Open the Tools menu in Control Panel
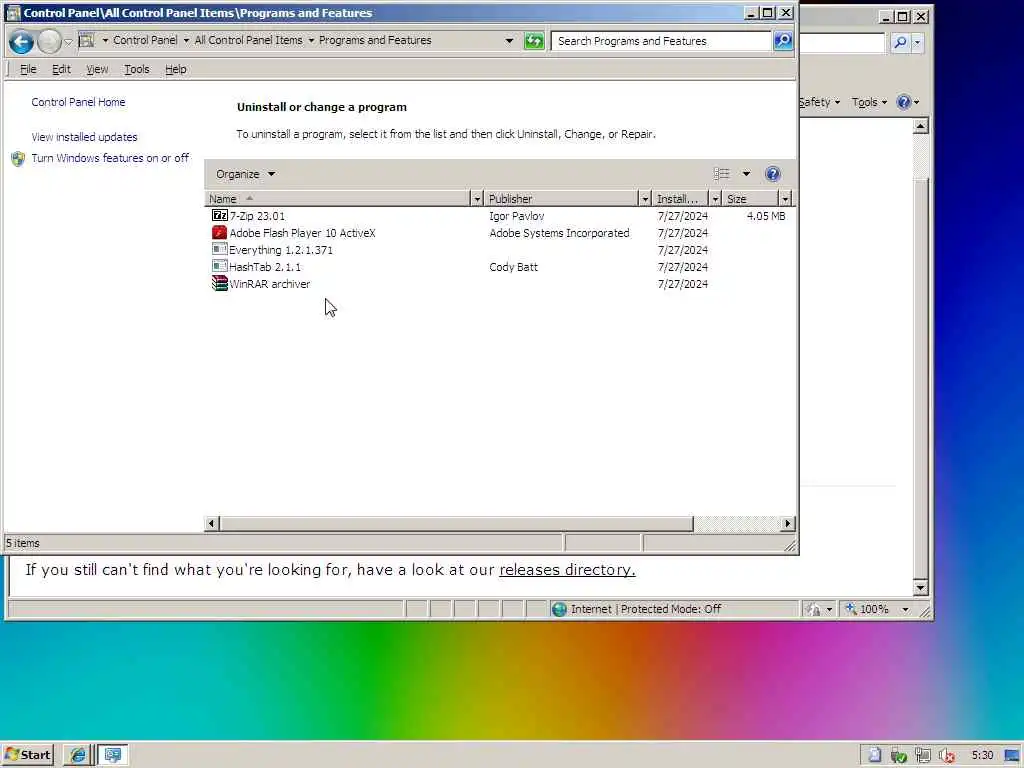The width and height of the screenshot is (1024, 768). pos(136,69)
